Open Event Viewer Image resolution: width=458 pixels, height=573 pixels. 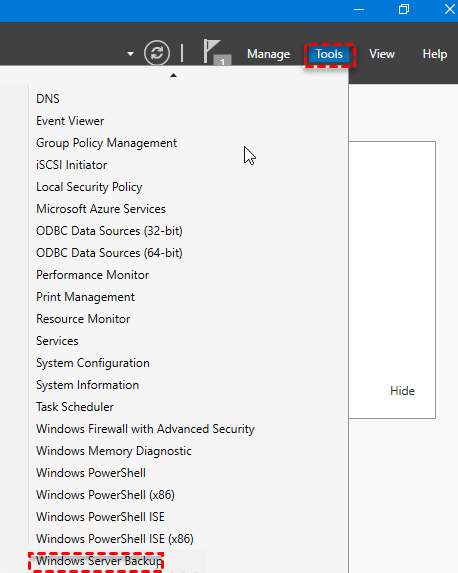point(70,121)
